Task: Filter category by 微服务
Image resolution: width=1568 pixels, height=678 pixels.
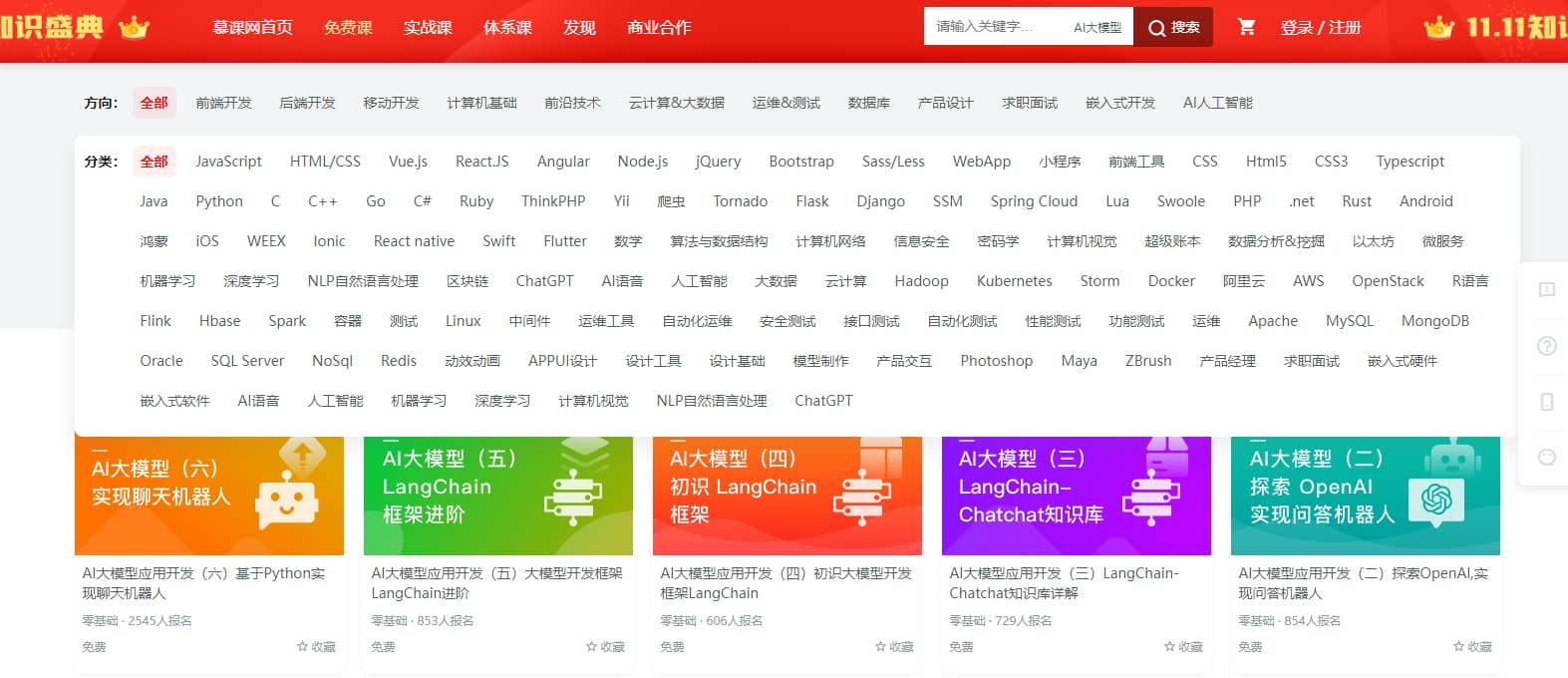Action: (x=1442, y=241)
